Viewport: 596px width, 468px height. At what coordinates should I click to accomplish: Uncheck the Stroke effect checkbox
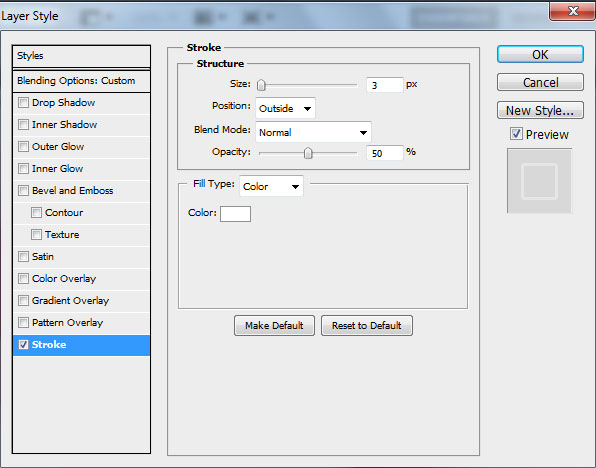coord(23,345)
